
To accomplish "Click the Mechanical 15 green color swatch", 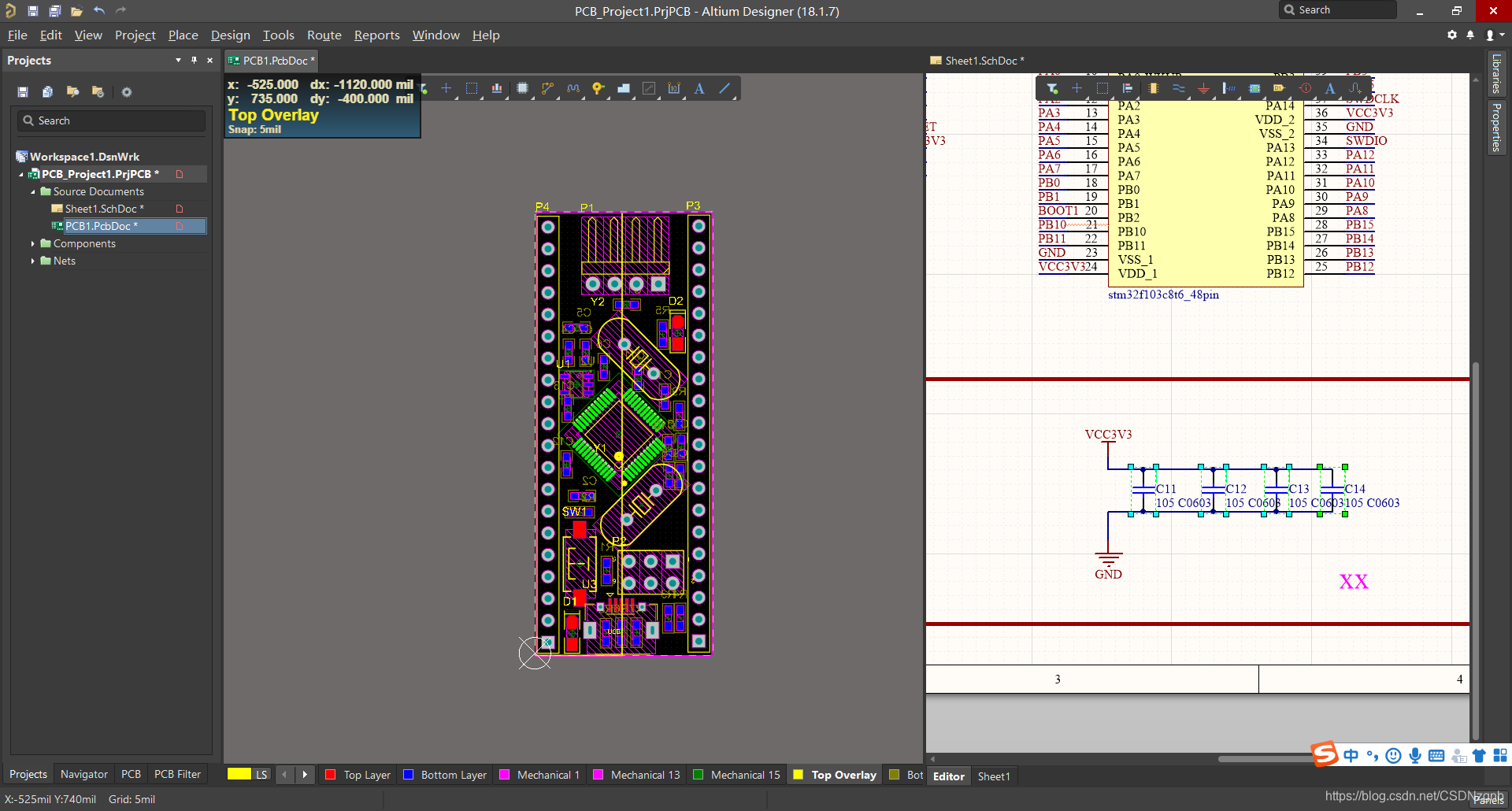I will coord(698,775).
